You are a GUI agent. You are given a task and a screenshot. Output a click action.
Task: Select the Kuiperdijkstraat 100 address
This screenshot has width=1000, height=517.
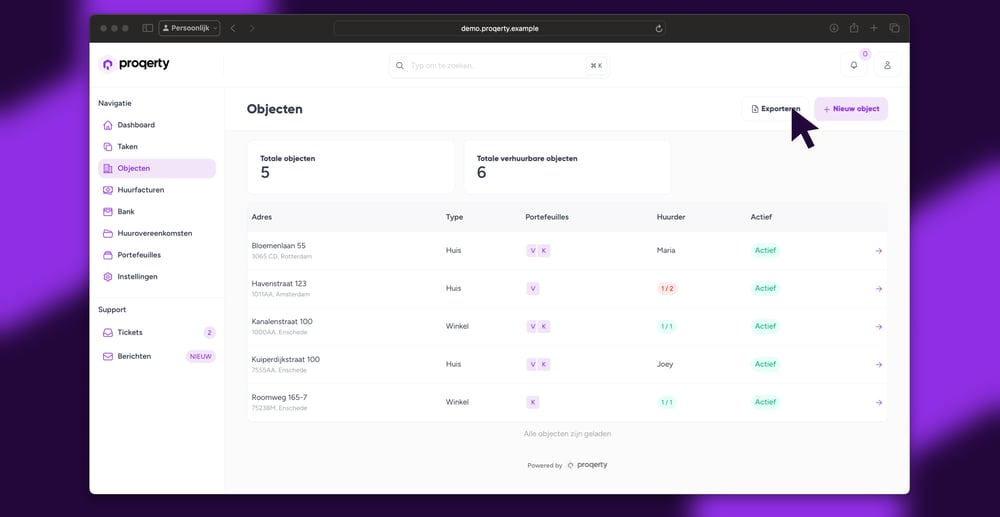point(286,360)
